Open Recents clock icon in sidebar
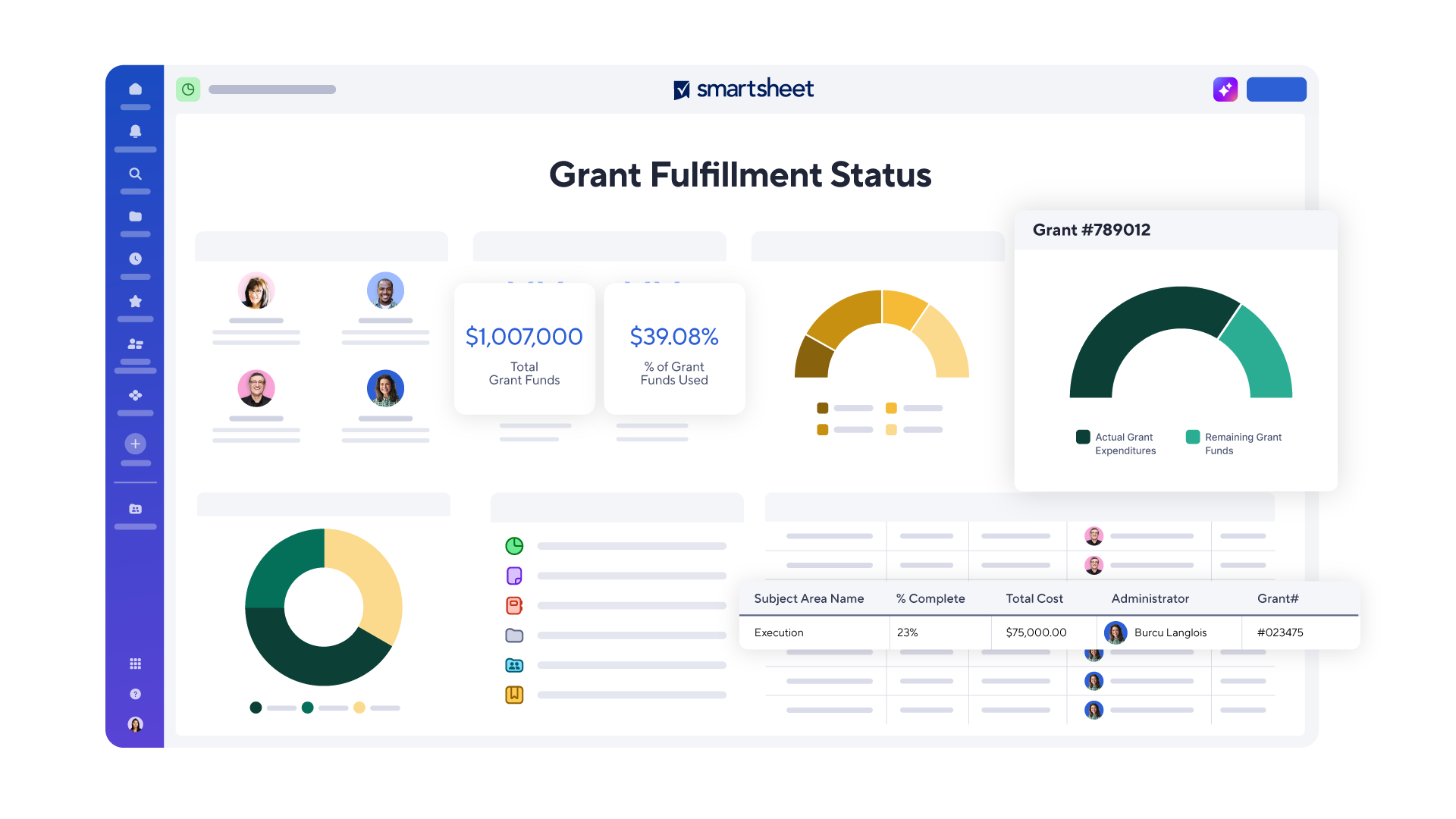Screen dimensions: 1456x819 click(135, 259)
